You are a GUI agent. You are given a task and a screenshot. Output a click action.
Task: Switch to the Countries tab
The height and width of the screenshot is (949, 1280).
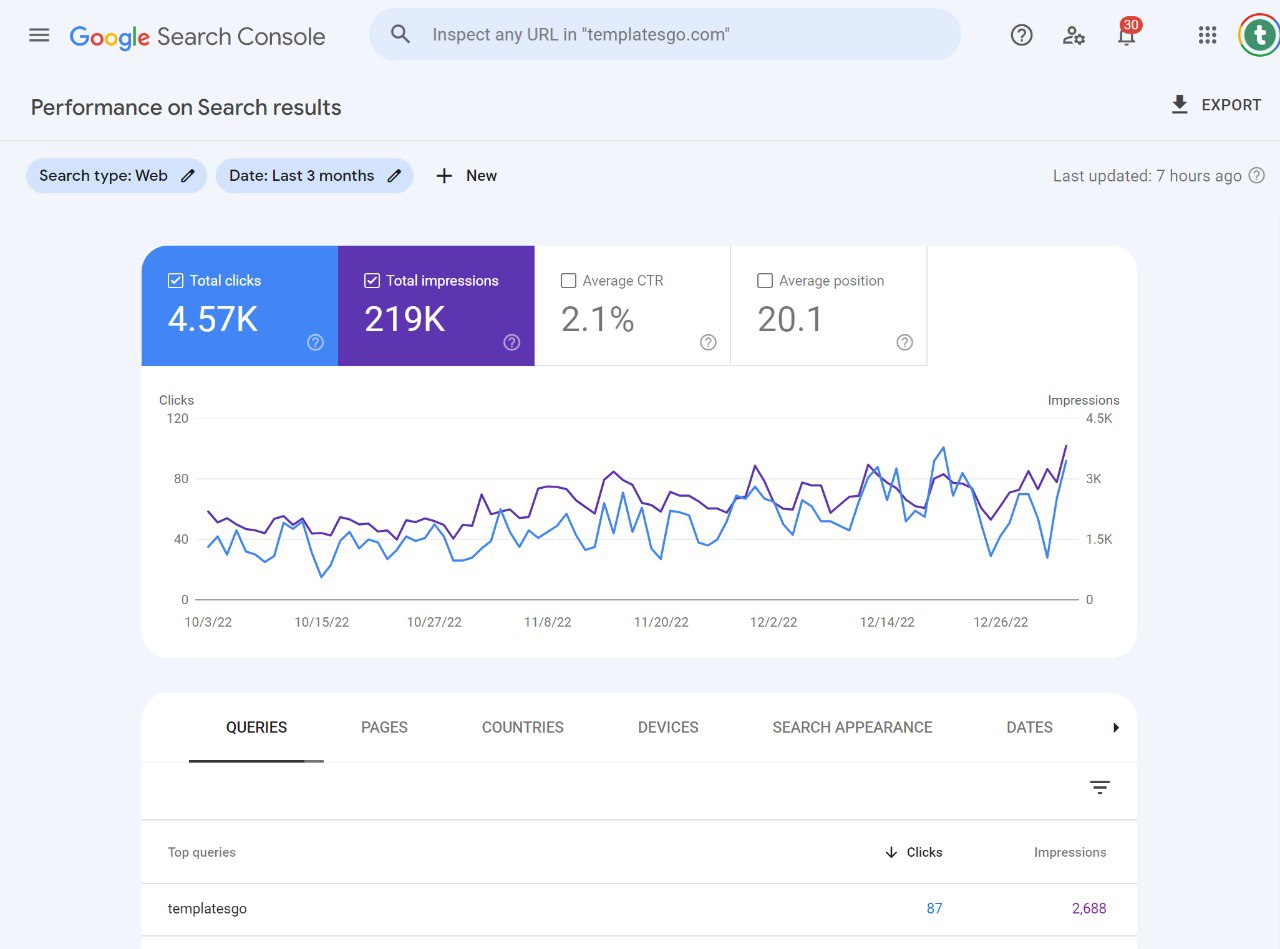(523, 728)
